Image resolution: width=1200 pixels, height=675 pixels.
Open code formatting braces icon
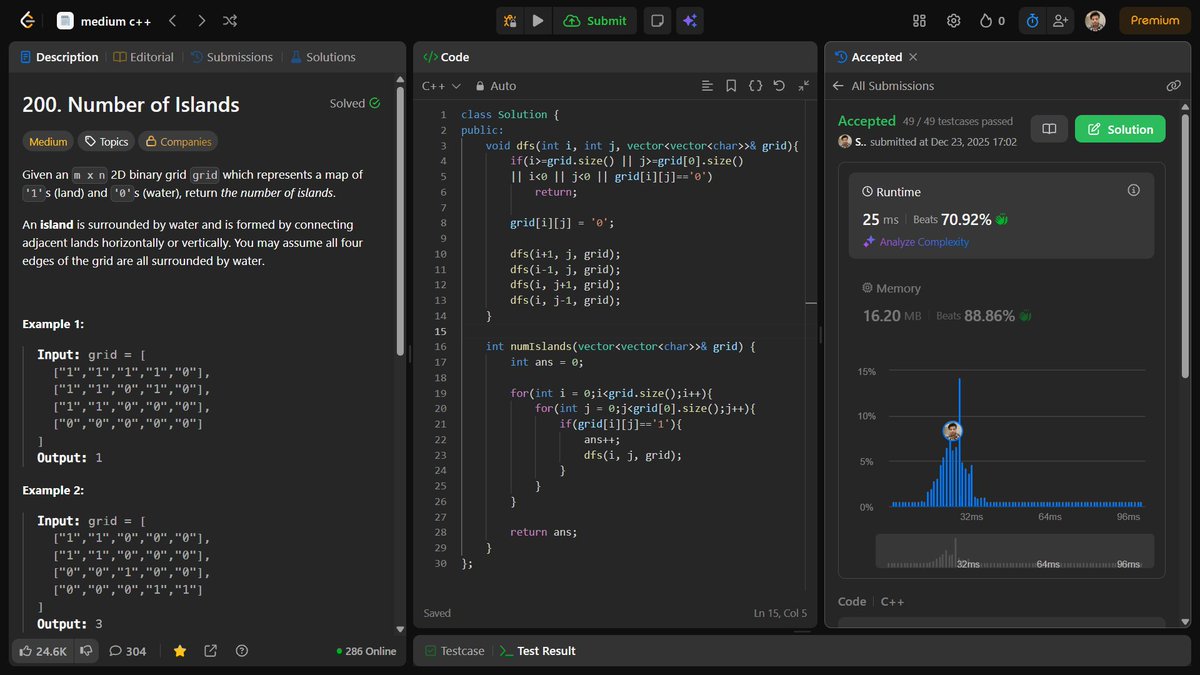(756, 86)
